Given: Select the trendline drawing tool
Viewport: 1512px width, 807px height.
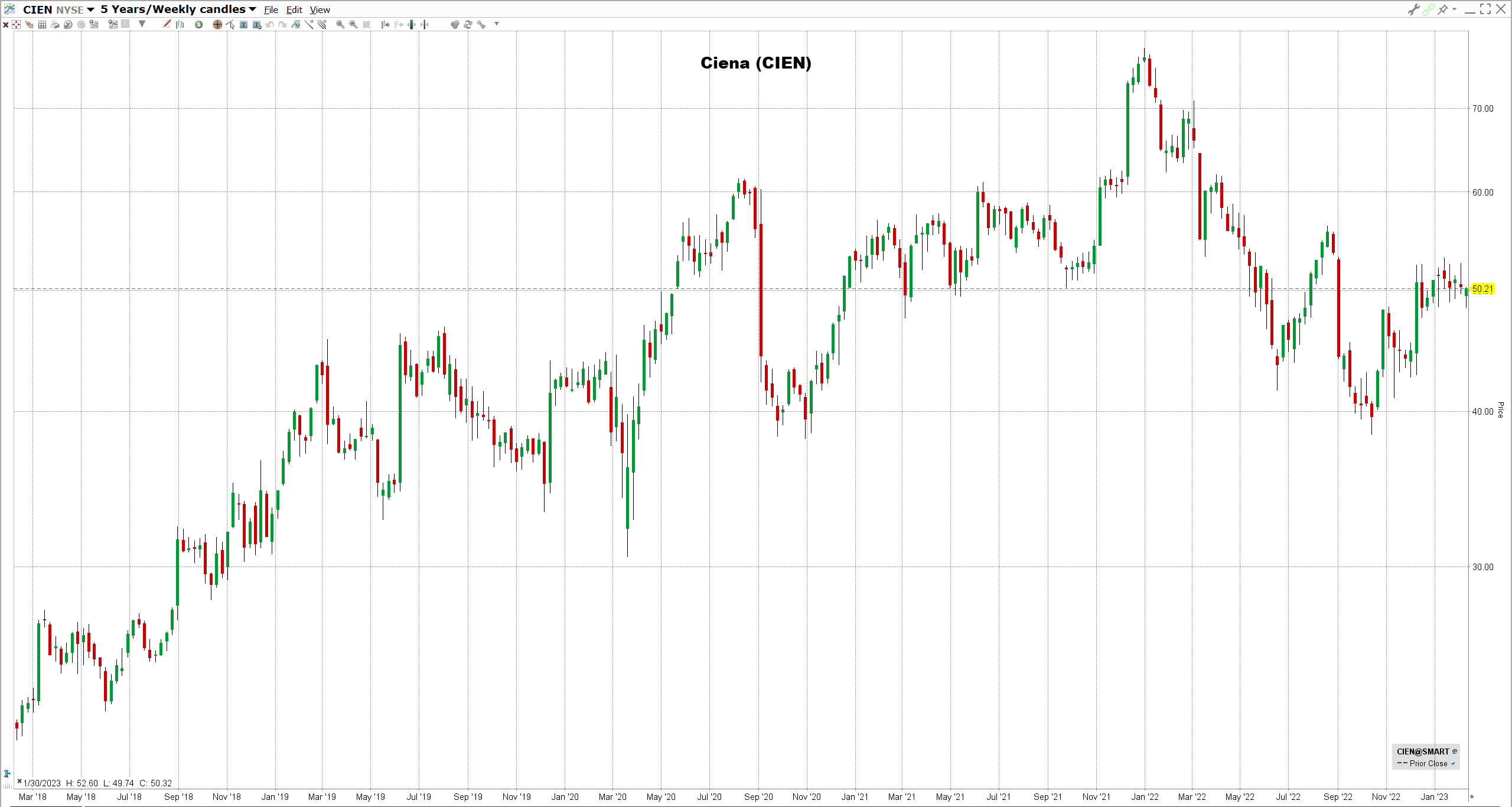Looking at the screenshot, I should pos(309,24).
